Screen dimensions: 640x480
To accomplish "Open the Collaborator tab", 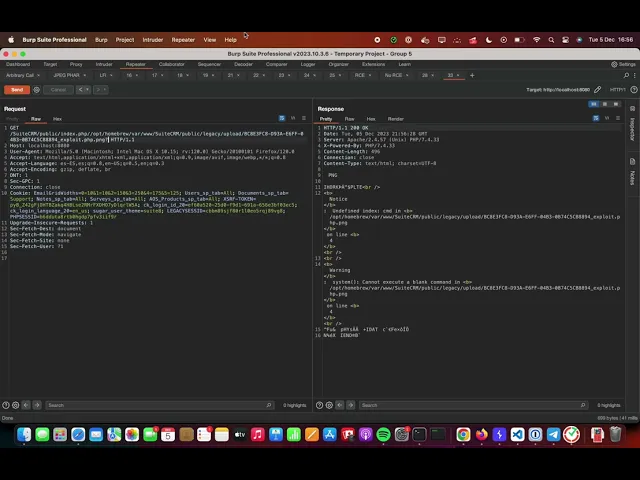I will [171, 64].
